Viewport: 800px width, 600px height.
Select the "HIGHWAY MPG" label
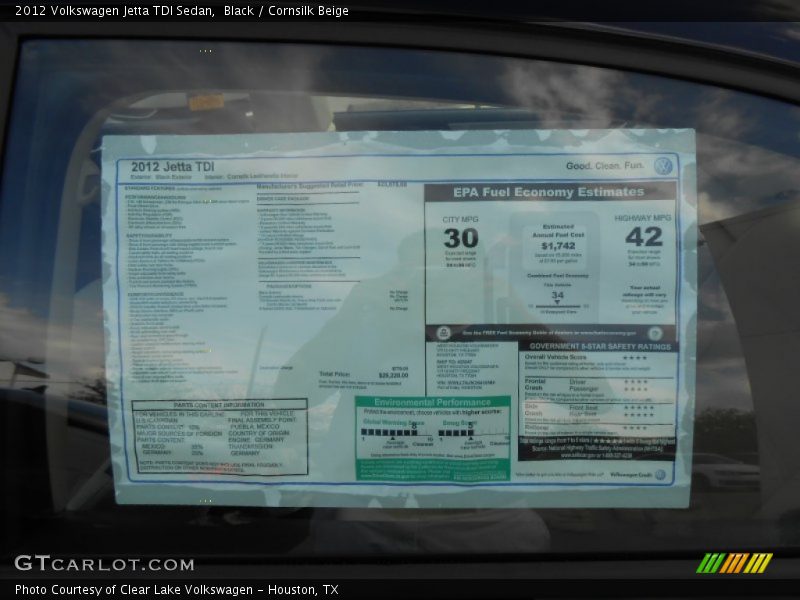[642, 218]
